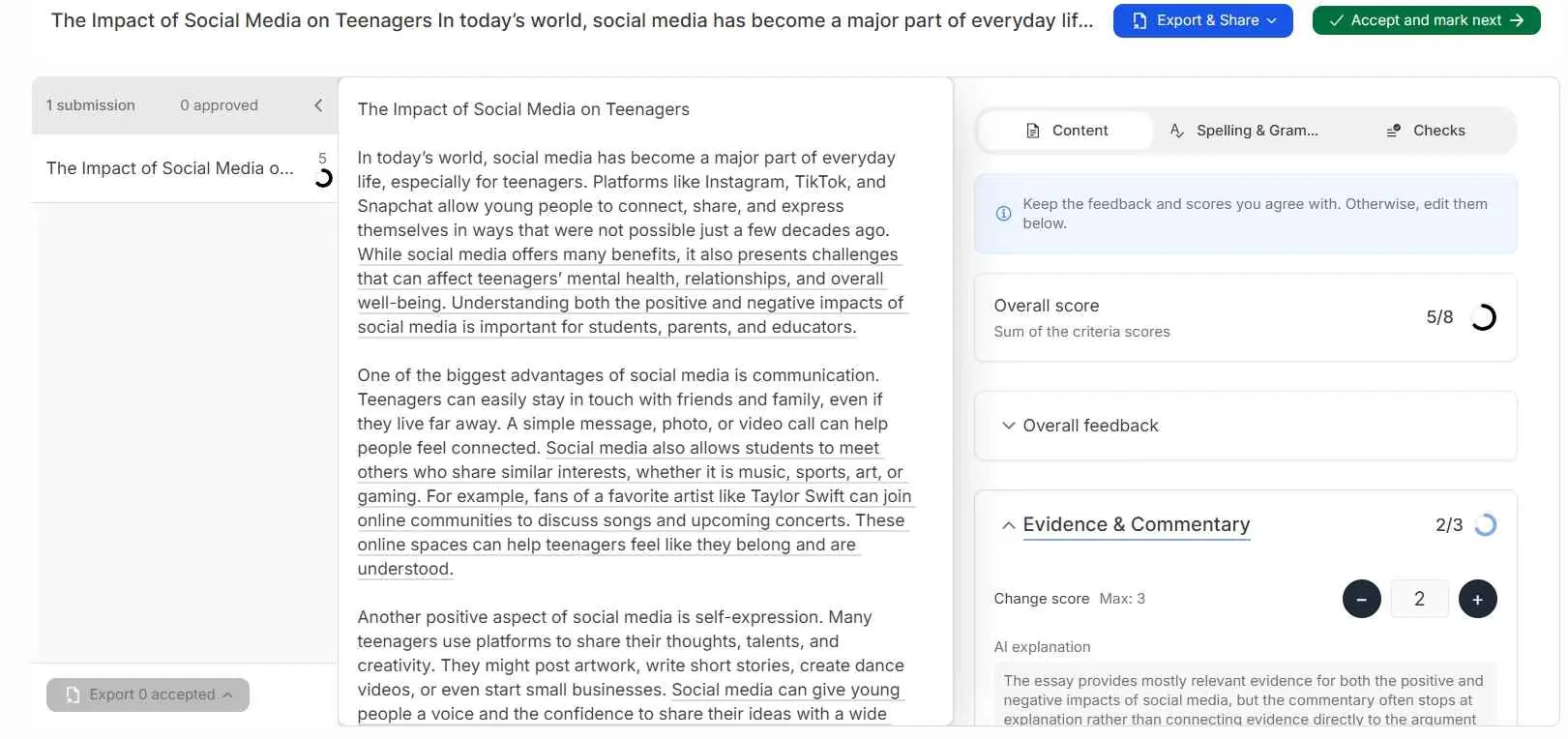Collapse the Evidence & Commentary section
Screen dimensions: 1568x739
pos(1008,525)
